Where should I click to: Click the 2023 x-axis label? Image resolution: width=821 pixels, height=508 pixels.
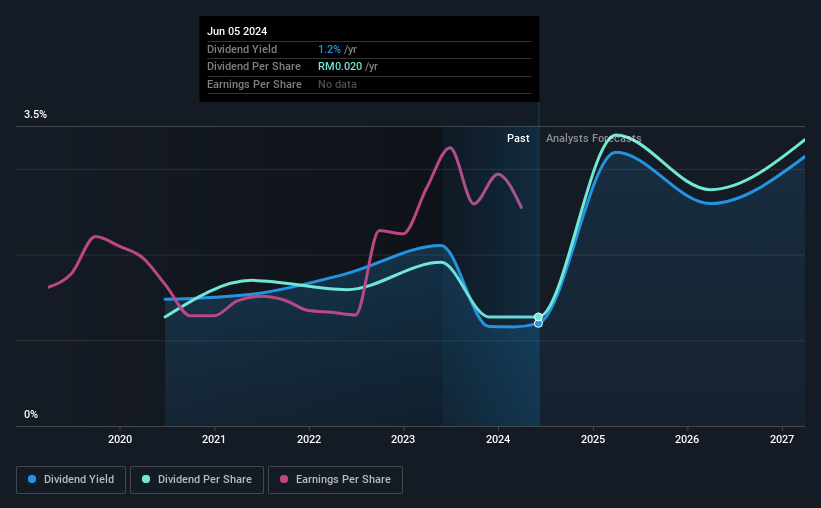click(x=403, y=439)
